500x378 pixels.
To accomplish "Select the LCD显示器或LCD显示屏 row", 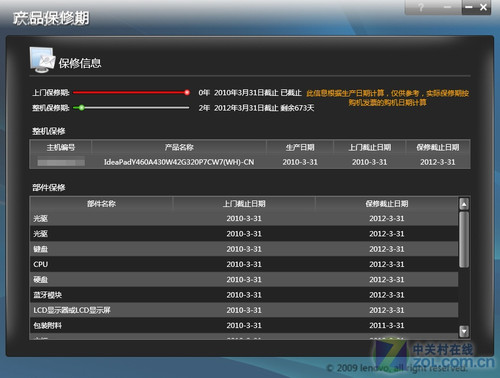I will click(x=244, y=310).
